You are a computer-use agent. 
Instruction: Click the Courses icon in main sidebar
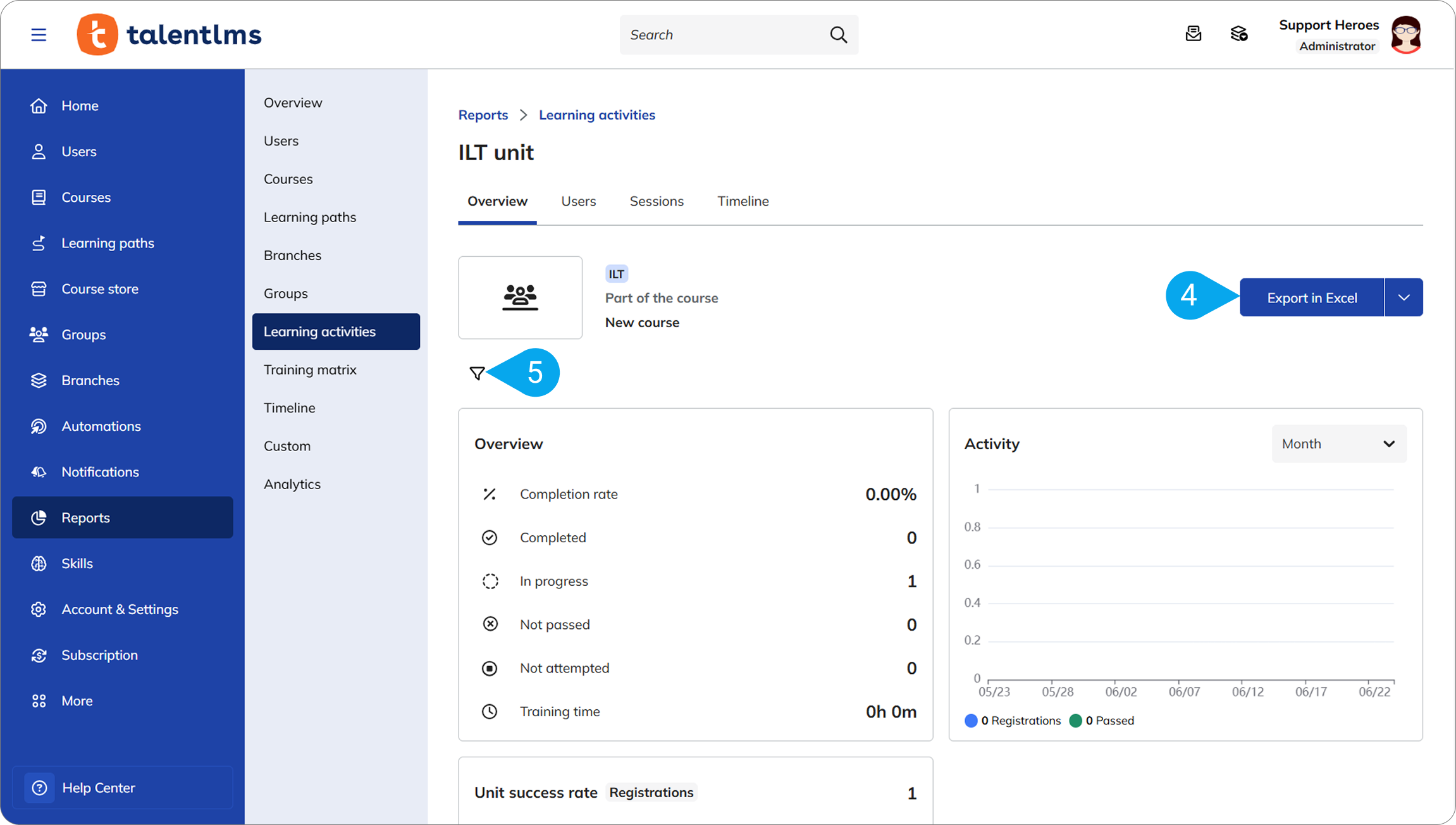[x=39, y=197]
